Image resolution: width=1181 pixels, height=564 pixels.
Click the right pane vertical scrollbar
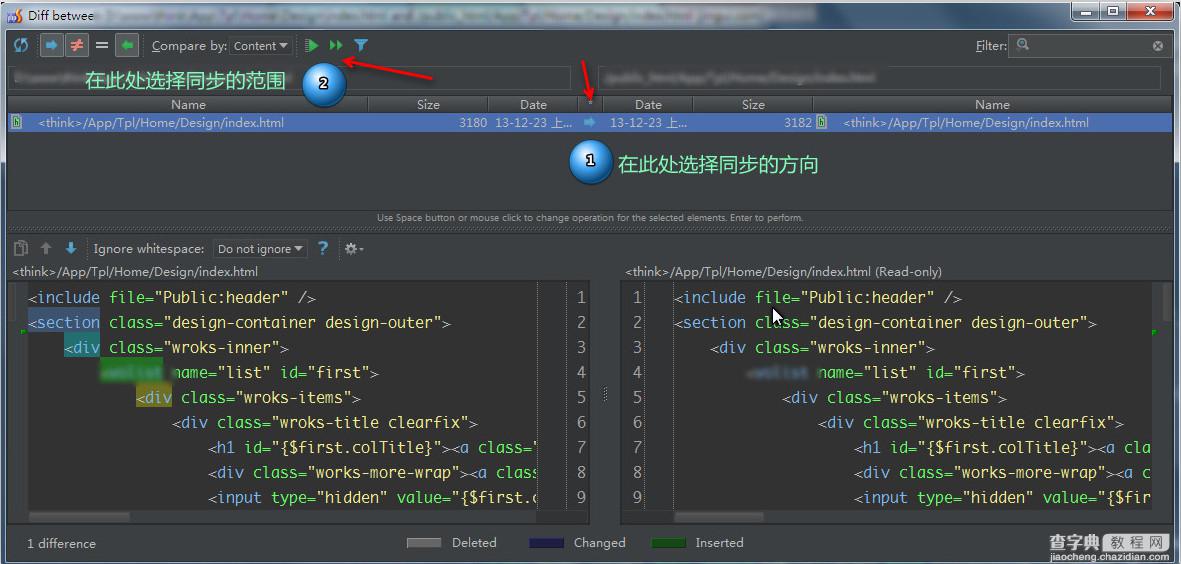(x=1167, y=301)
